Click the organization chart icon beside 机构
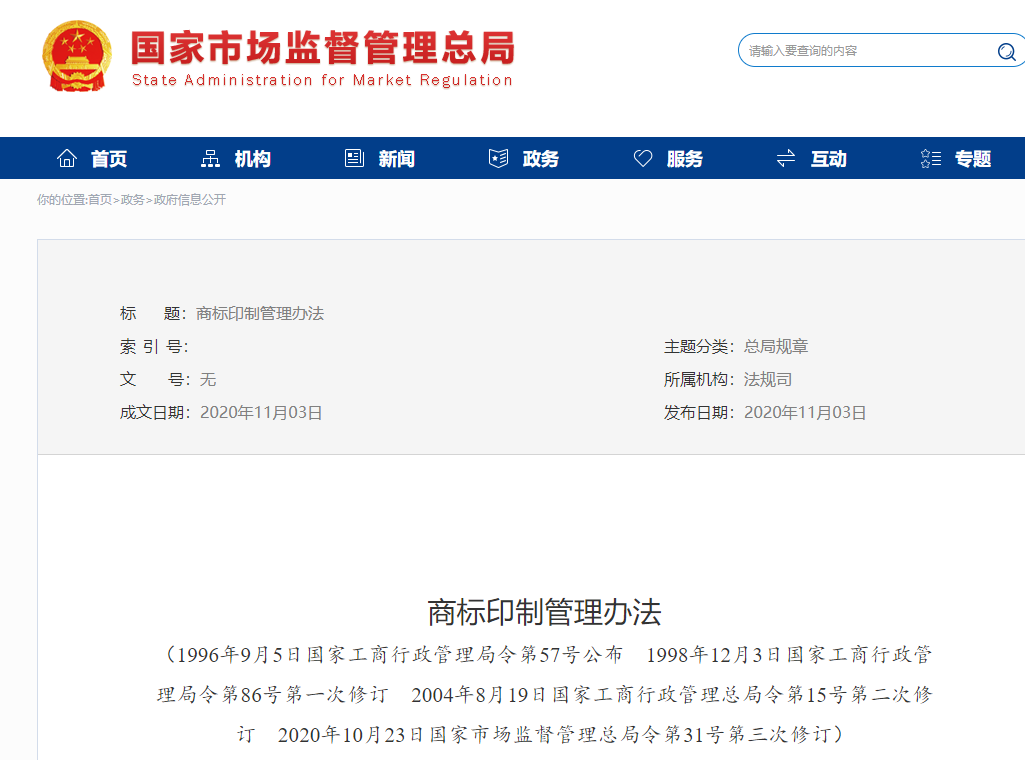Viewport: 1025px width, 760px height. point(210,159)
